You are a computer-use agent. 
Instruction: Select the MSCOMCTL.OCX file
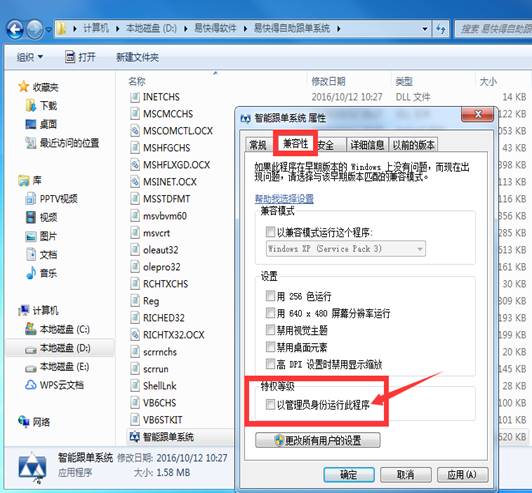[x=171, y=131]
